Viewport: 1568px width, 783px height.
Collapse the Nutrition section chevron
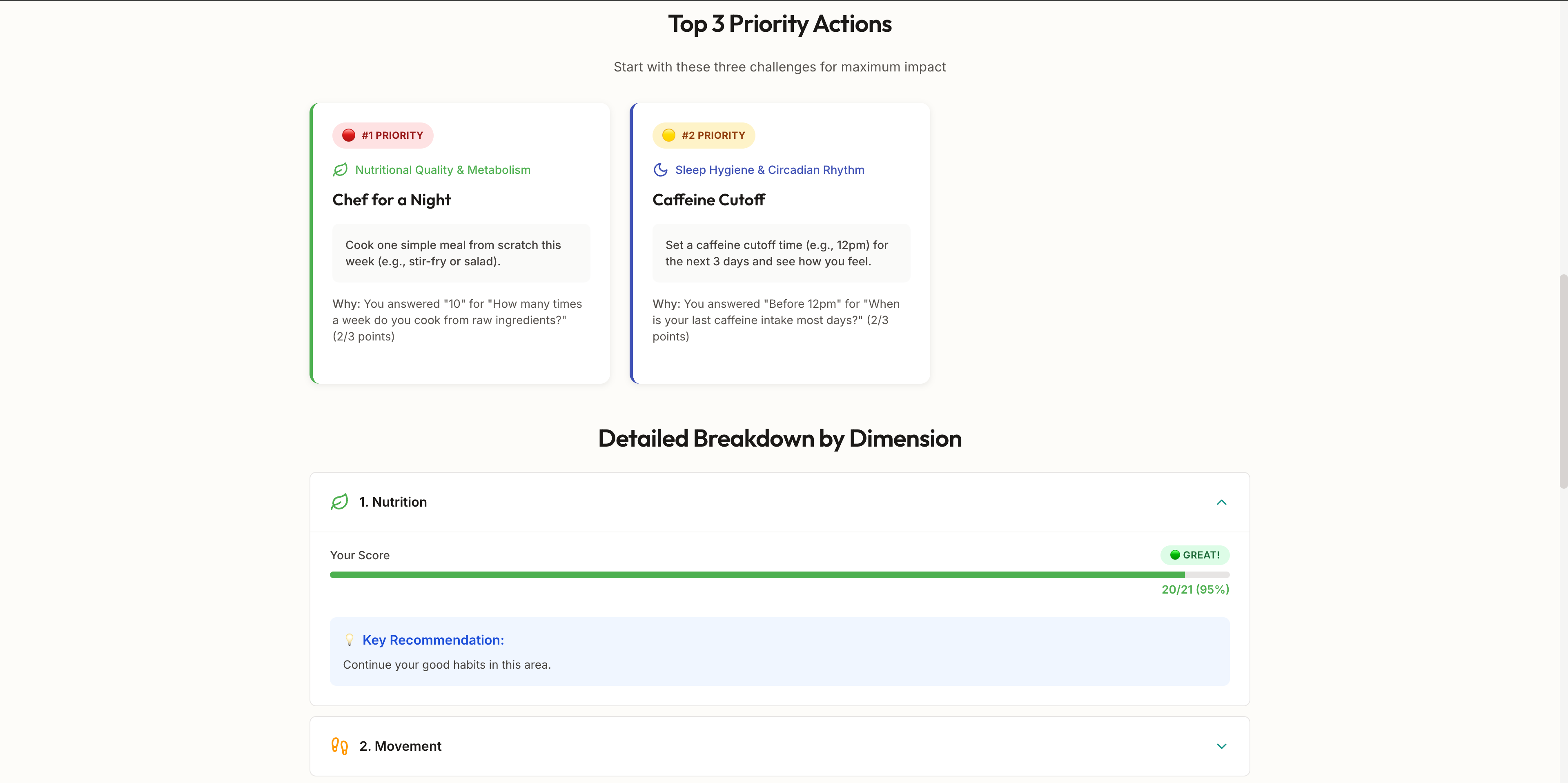coord(1221,502)
